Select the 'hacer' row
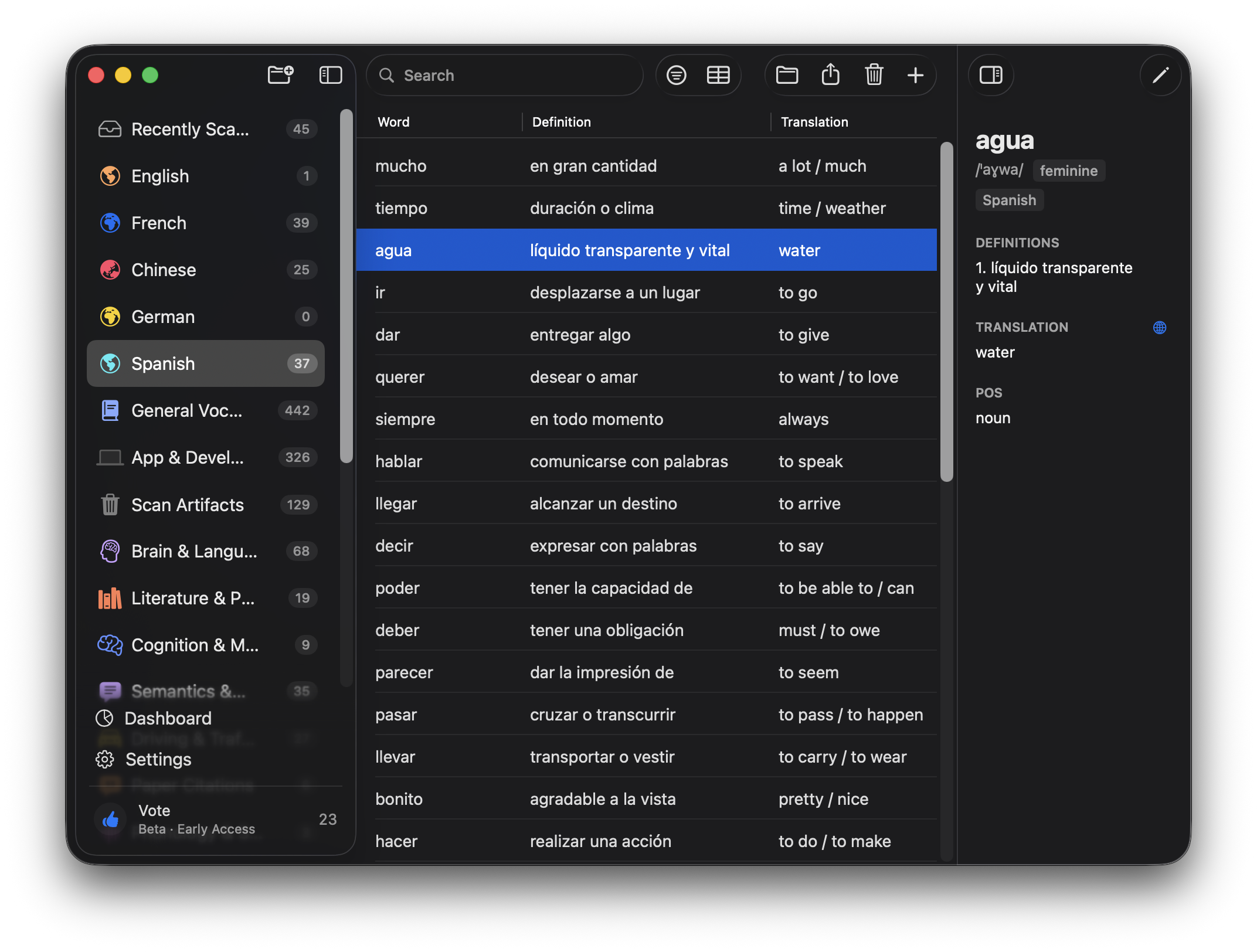The height and width of the screenshot is (952, 1257). [x=647, y=841]
